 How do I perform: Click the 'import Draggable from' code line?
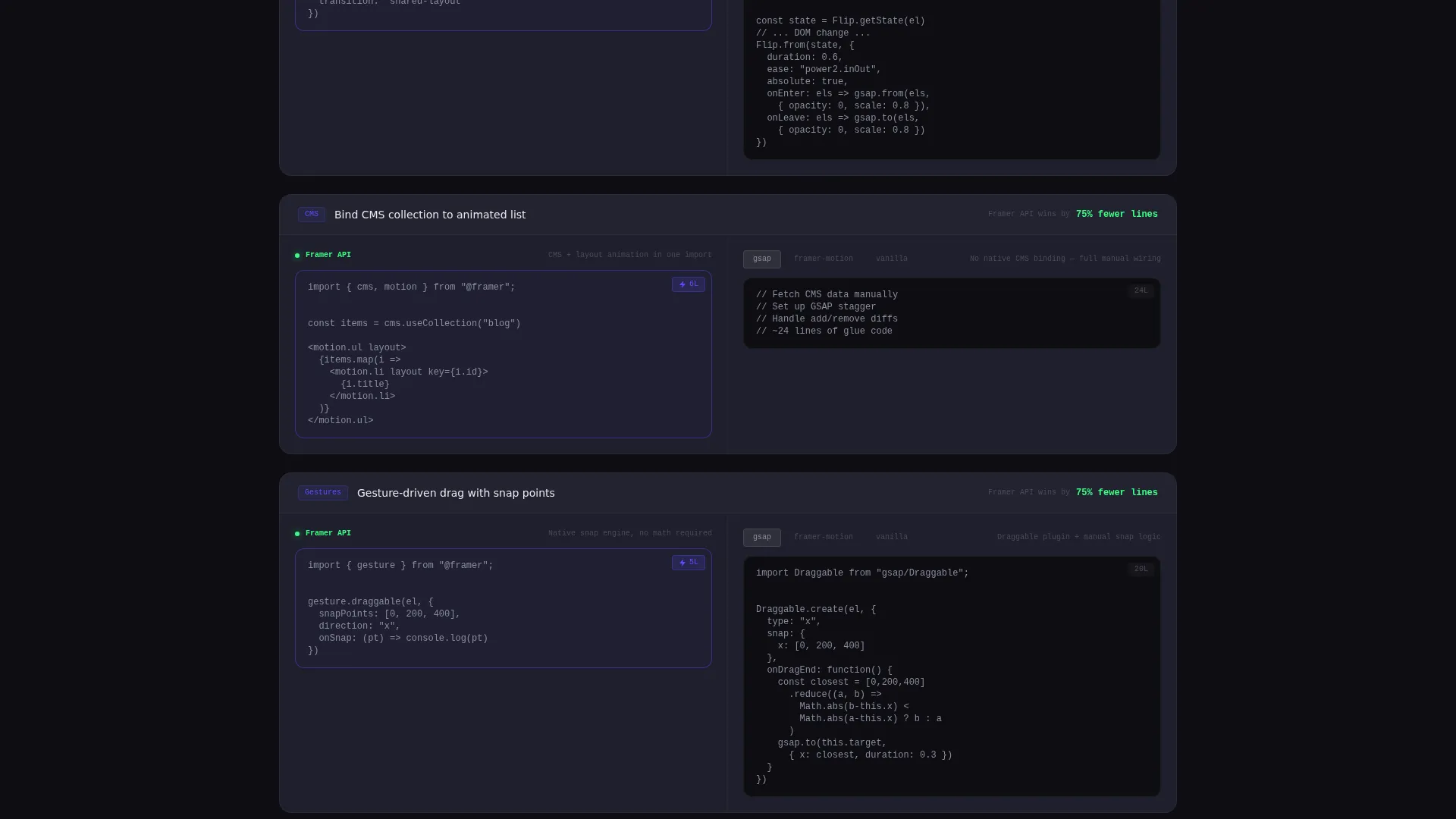point(862,573)
